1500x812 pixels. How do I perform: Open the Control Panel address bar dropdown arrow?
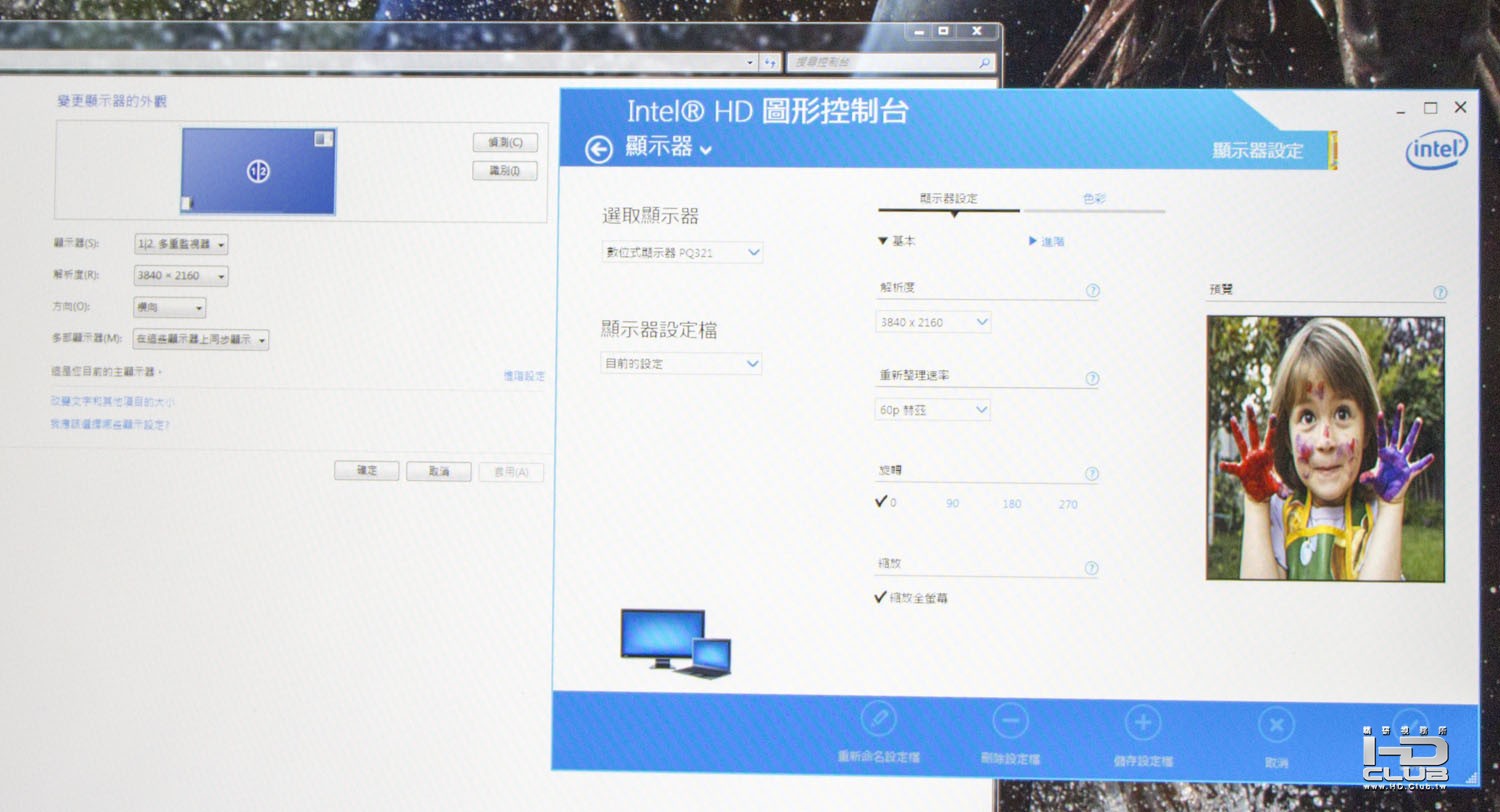click(751, 62)
